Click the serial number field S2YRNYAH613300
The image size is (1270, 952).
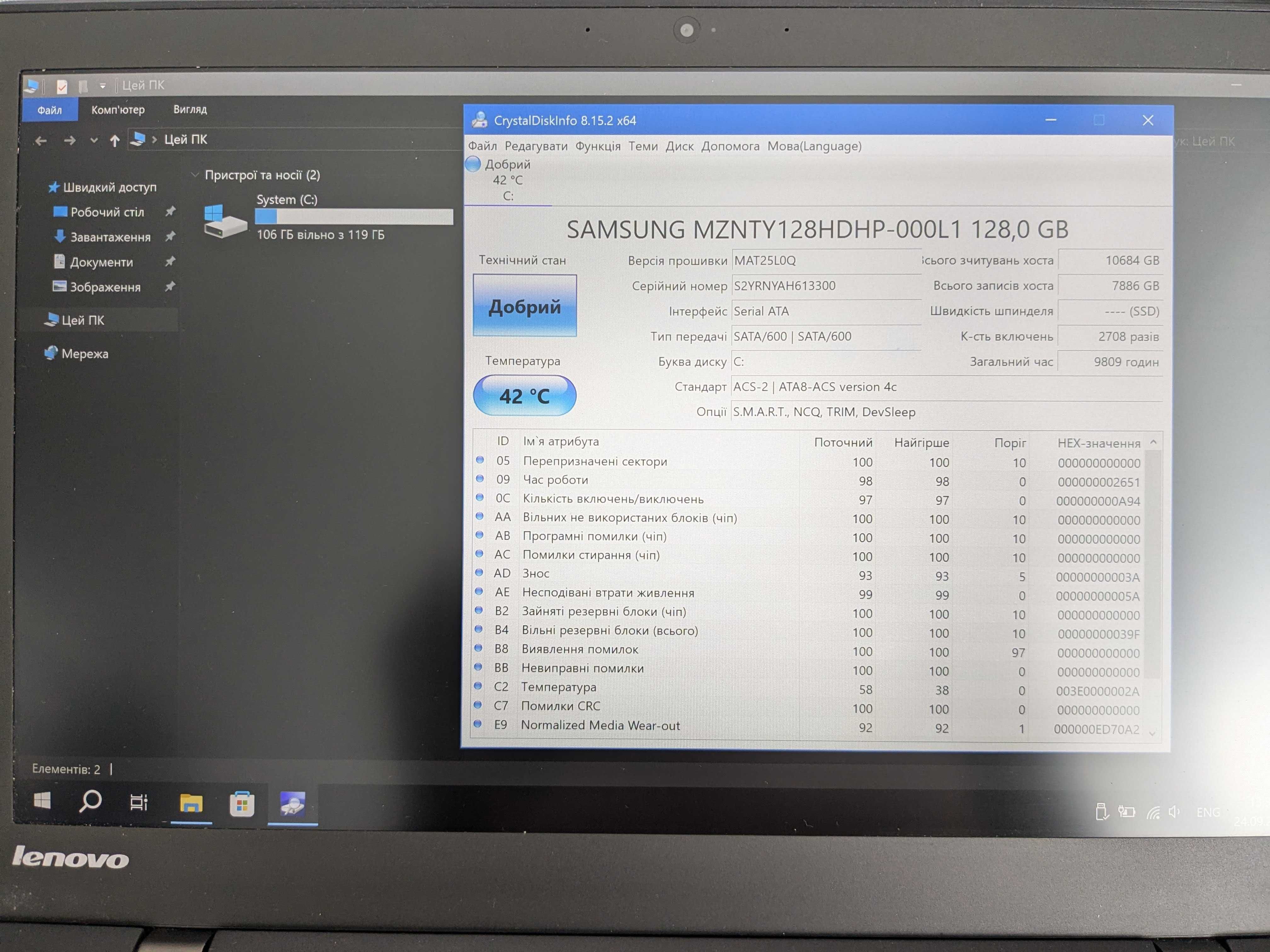[826, 286]
